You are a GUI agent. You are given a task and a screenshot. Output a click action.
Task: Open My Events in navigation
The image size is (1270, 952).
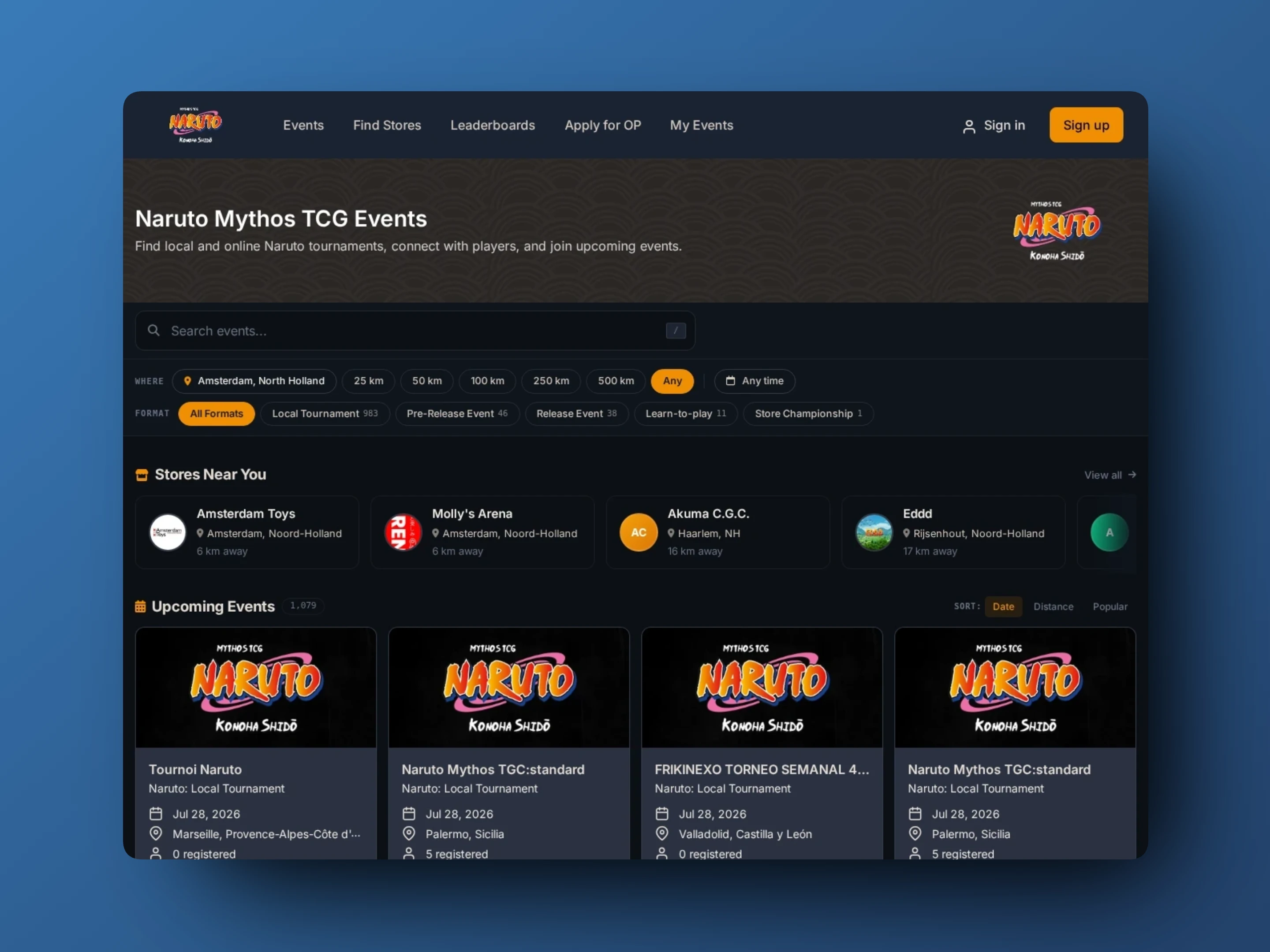[702, 125]
